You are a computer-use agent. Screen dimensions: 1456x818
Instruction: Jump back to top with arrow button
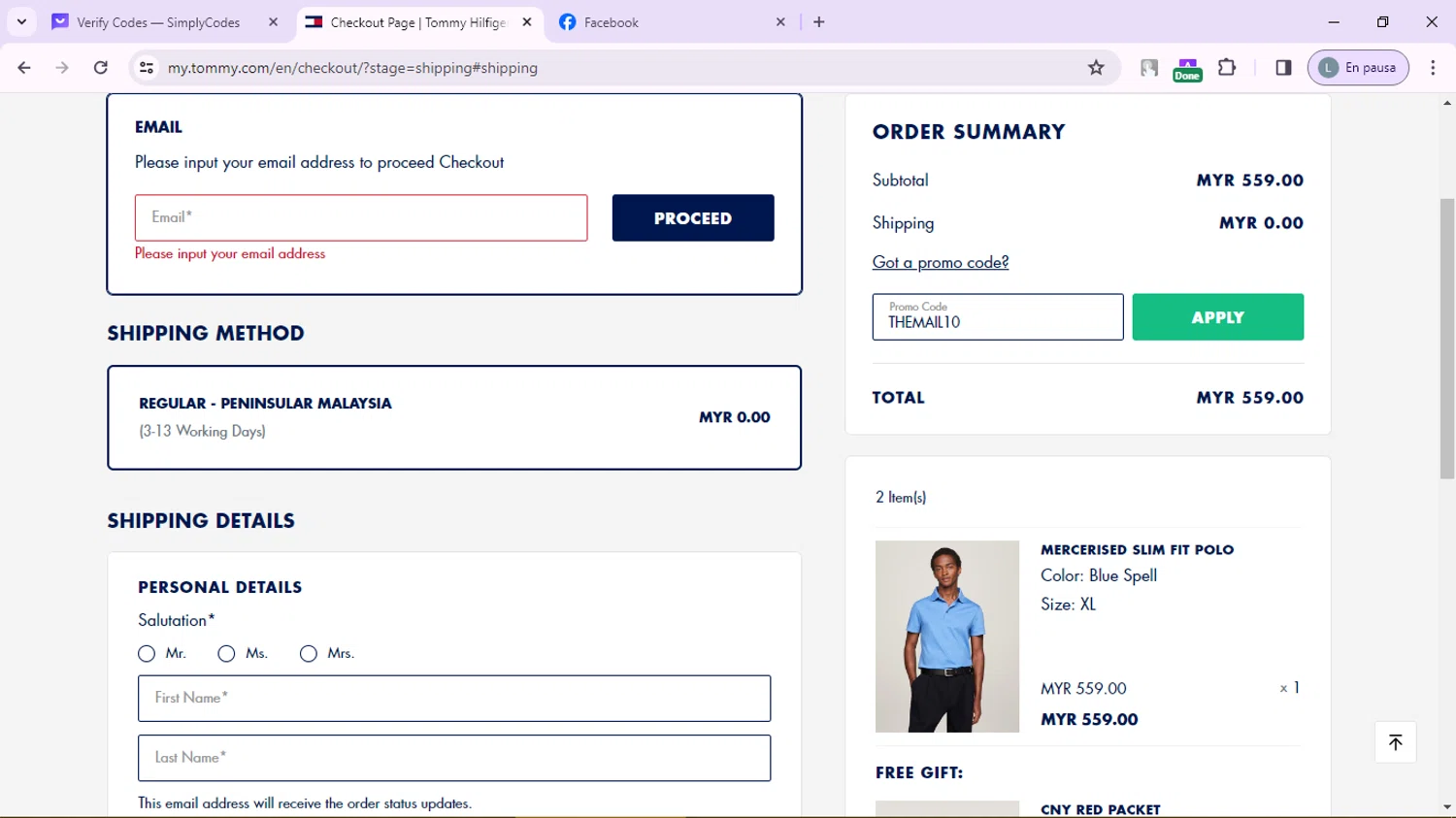1396,742
